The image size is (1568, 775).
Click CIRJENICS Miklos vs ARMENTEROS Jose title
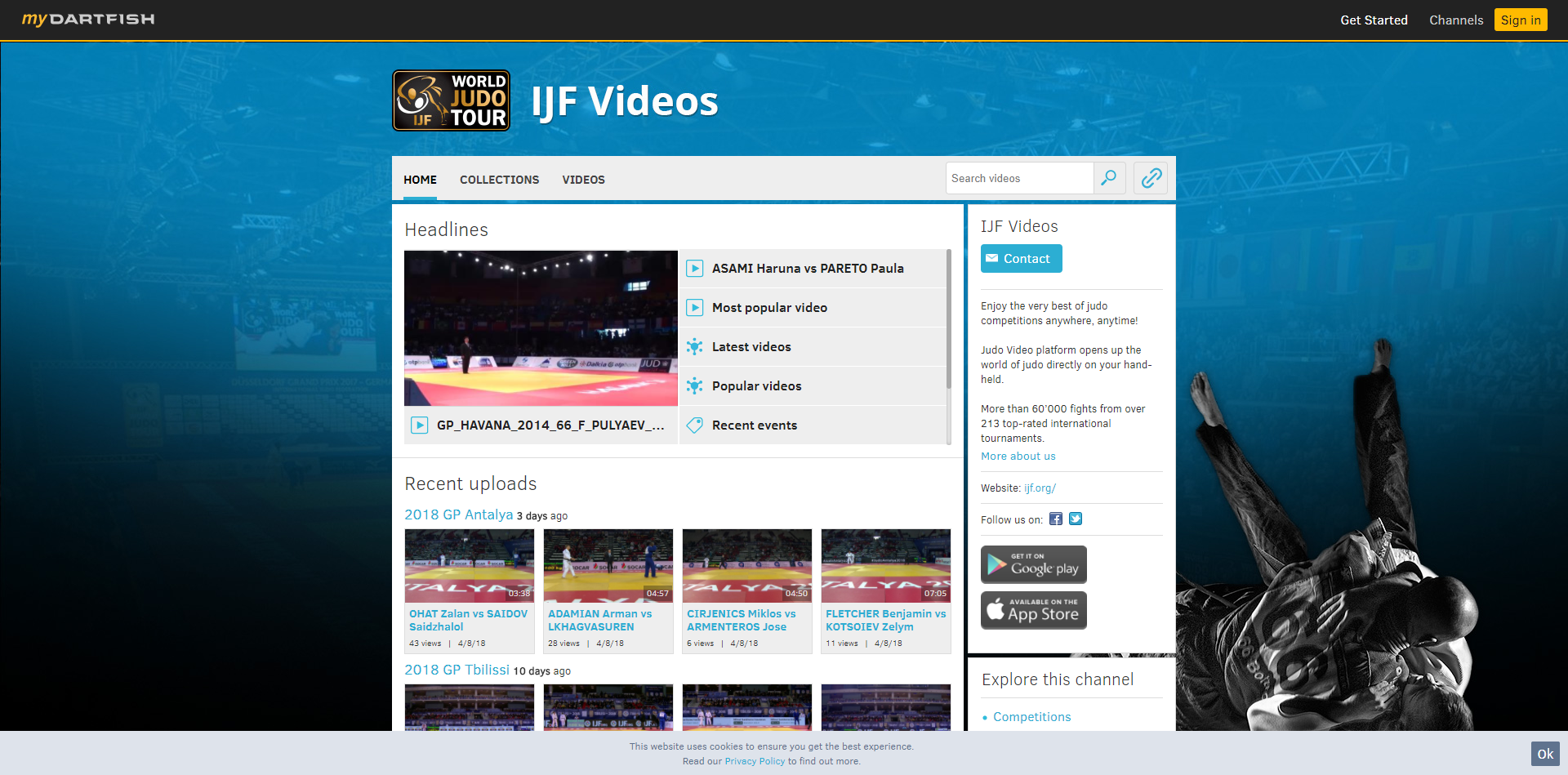[742, 621]
